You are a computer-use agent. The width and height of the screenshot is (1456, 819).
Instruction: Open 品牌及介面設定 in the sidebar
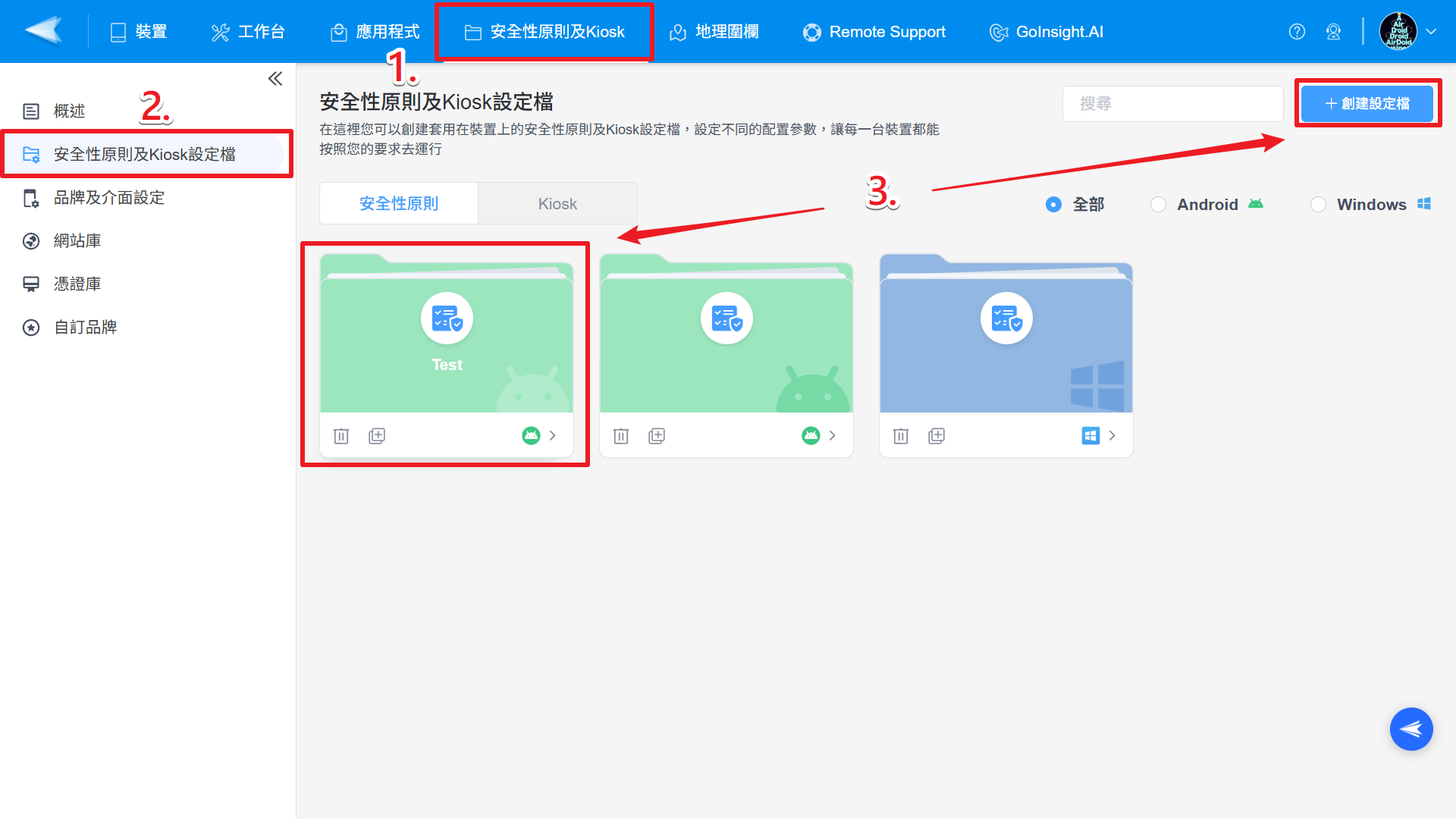(x=109, y=198)
